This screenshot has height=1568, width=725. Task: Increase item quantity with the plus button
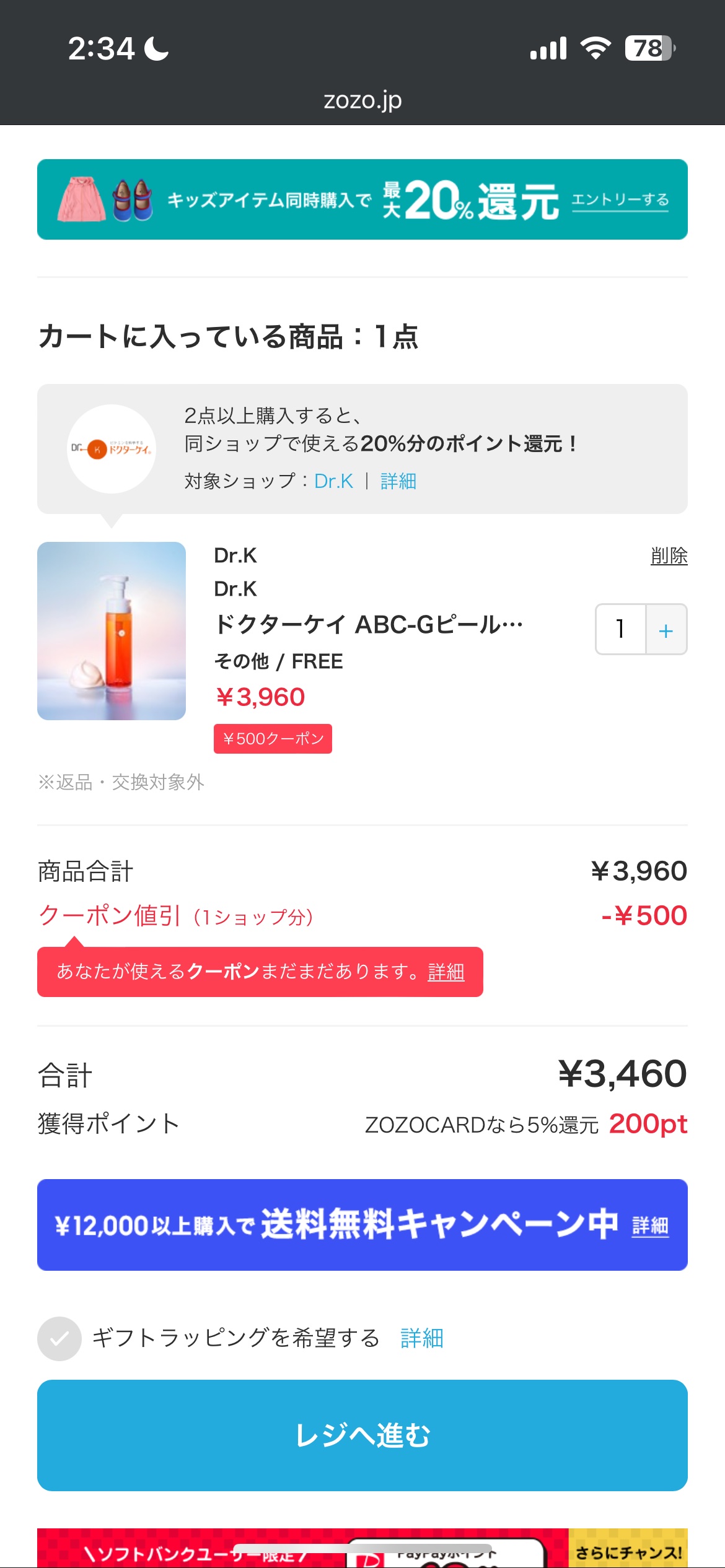(x=666, y=630)
